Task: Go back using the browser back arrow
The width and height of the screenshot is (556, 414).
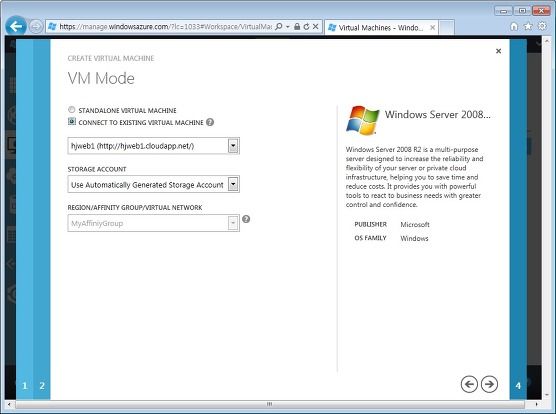Action: [16, 26]
